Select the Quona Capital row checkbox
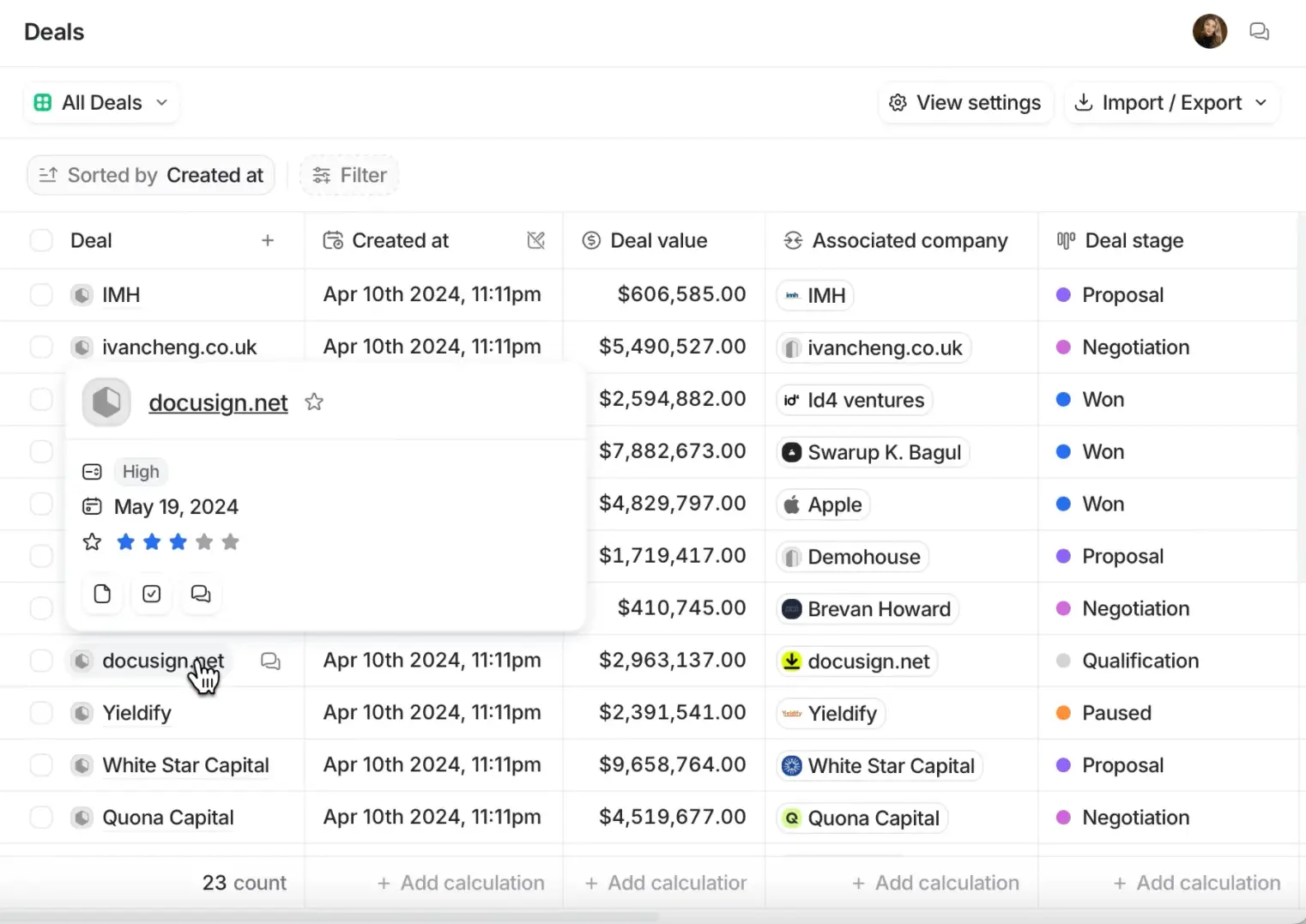The width and height of the screenshot is (1306, 924). click(x=41, y=818)
